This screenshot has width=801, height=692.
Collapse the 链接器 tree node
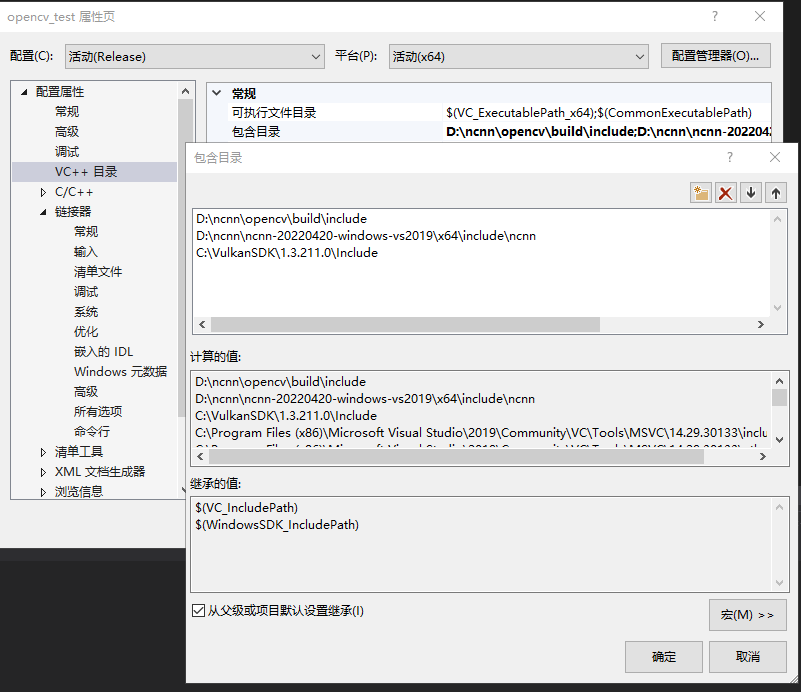[43, 212]
